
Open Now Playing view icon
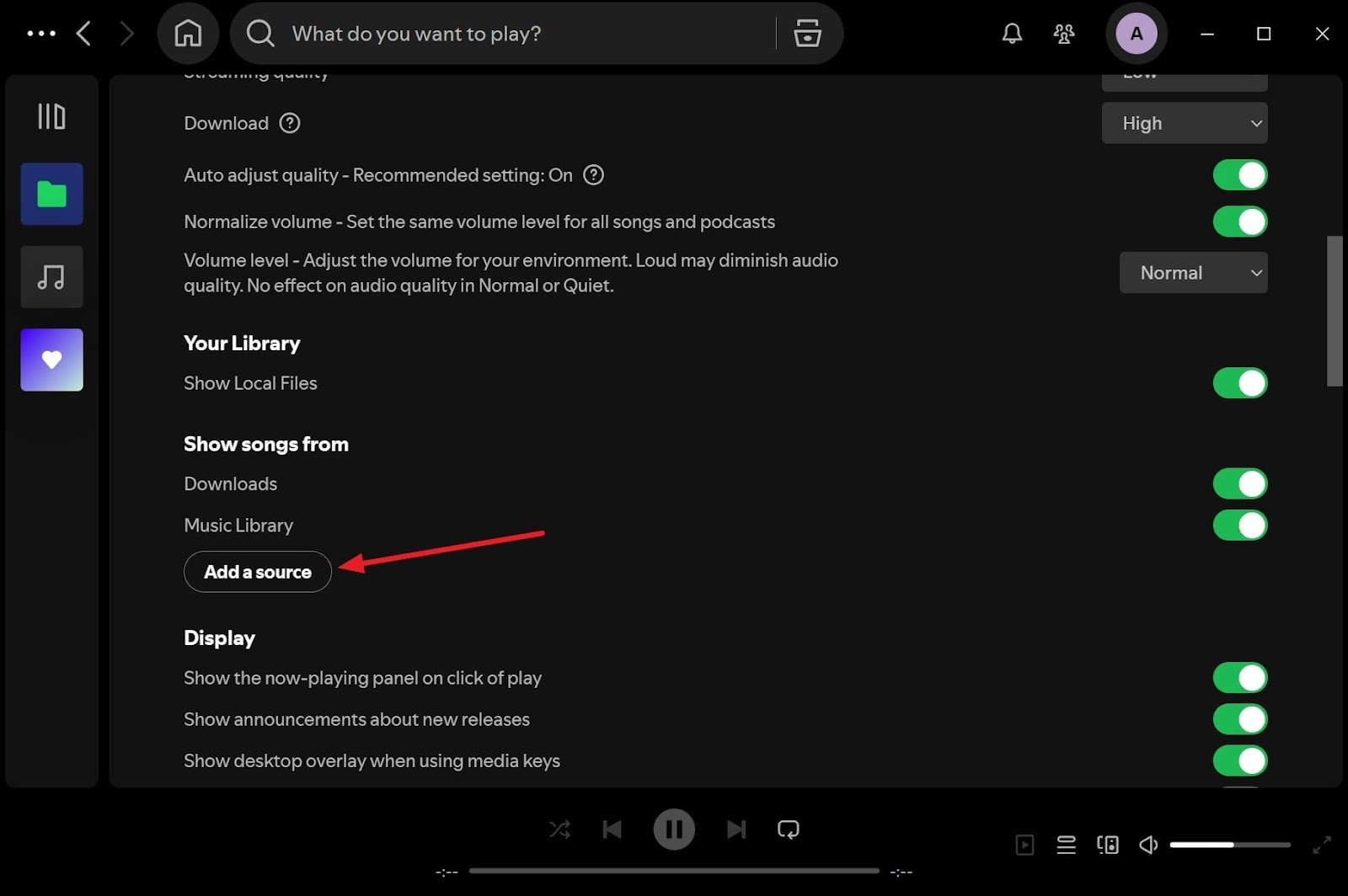click(x=1024, y=845)
